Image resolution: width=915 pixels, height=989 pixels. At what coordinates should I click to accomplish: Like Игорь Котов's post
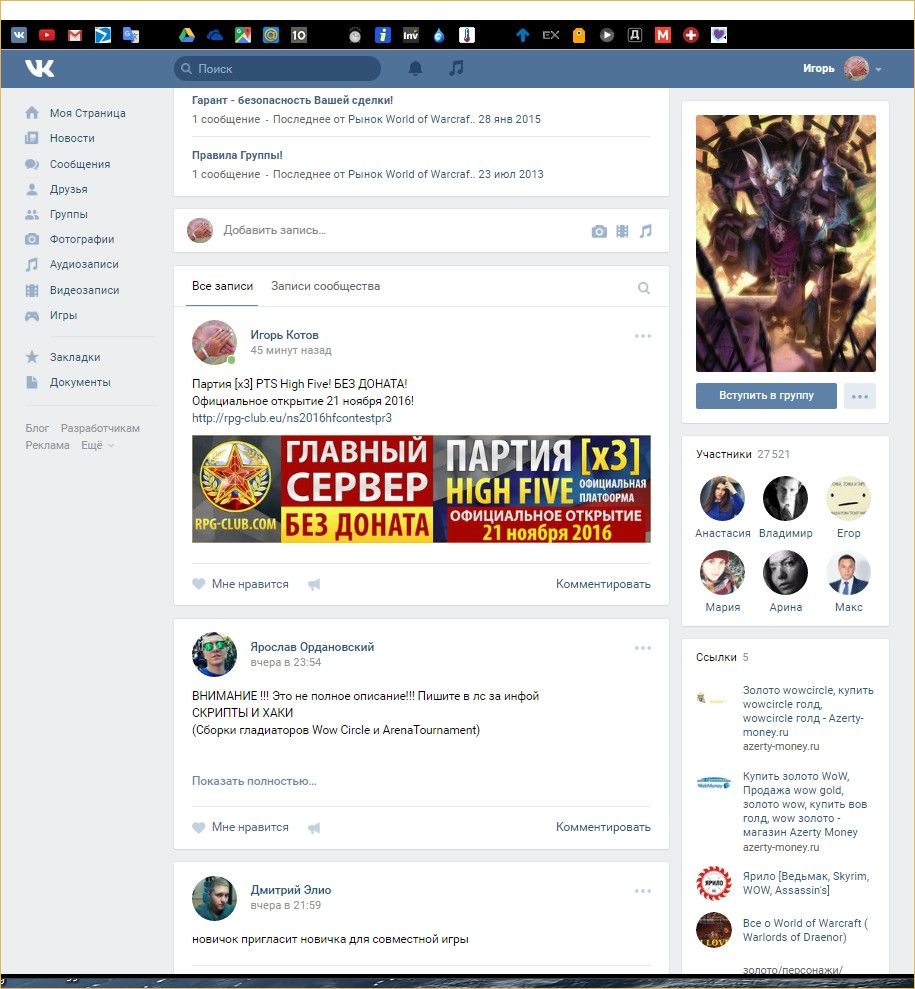(240, 584)
